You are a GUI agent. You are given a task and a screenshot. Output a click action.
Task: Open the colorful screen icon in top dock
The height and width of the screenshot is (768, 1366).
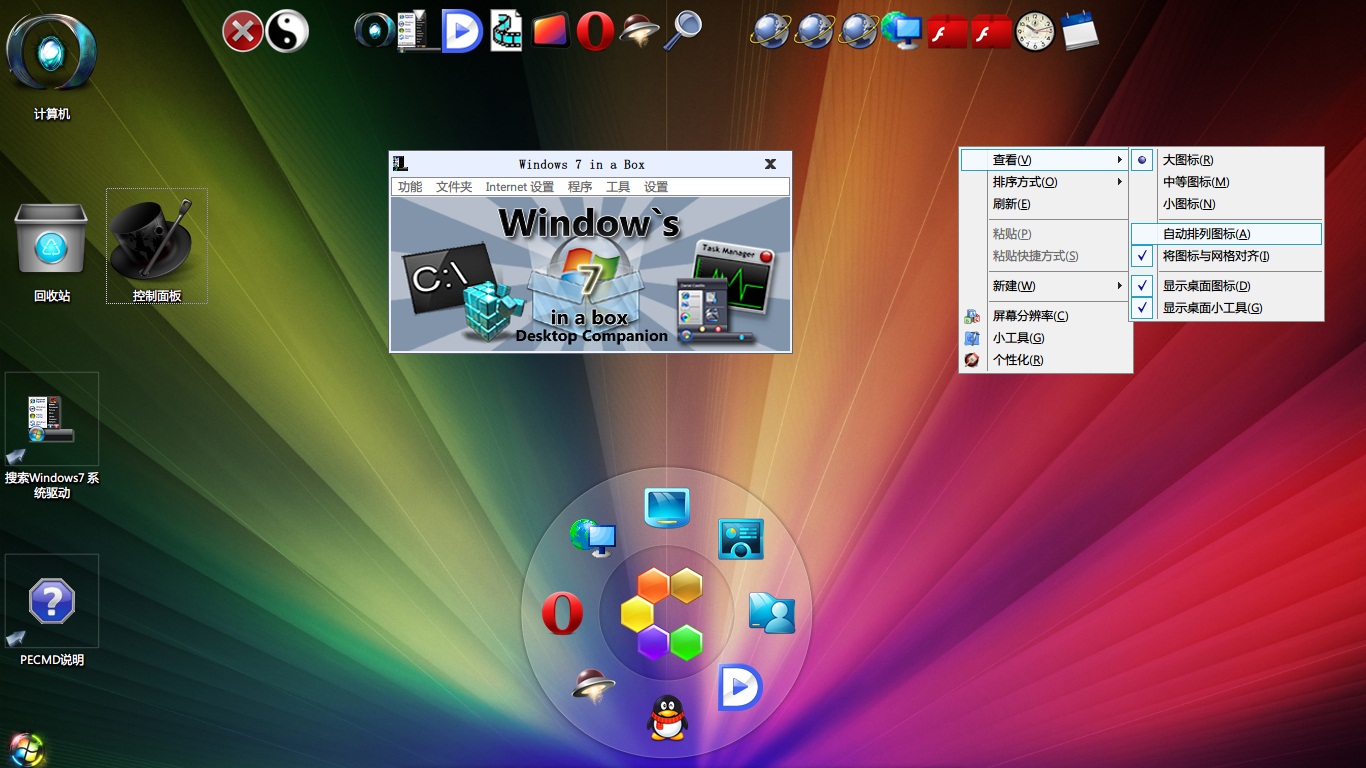[x=550, y=31]
